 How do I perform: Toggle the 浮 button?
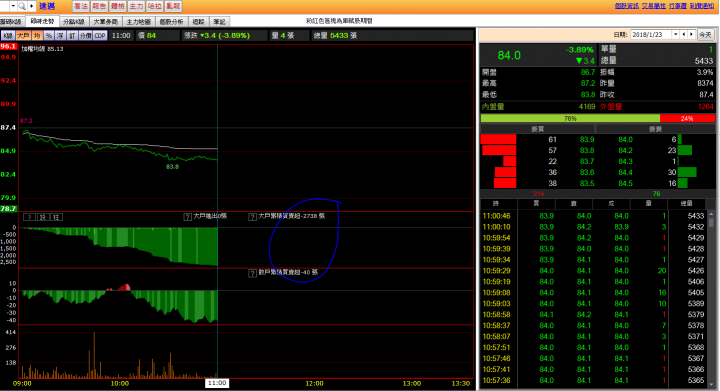coord(60,35)
